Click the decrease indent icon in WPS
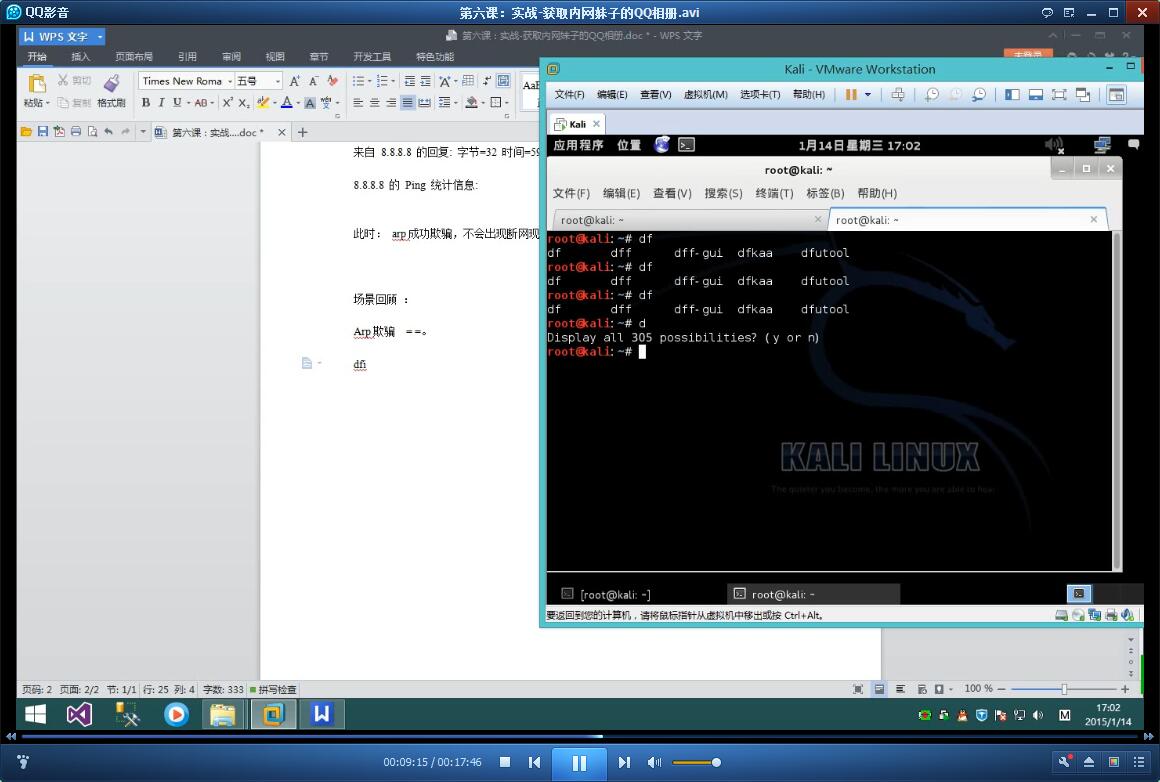1160x782 pixels. 409,81
